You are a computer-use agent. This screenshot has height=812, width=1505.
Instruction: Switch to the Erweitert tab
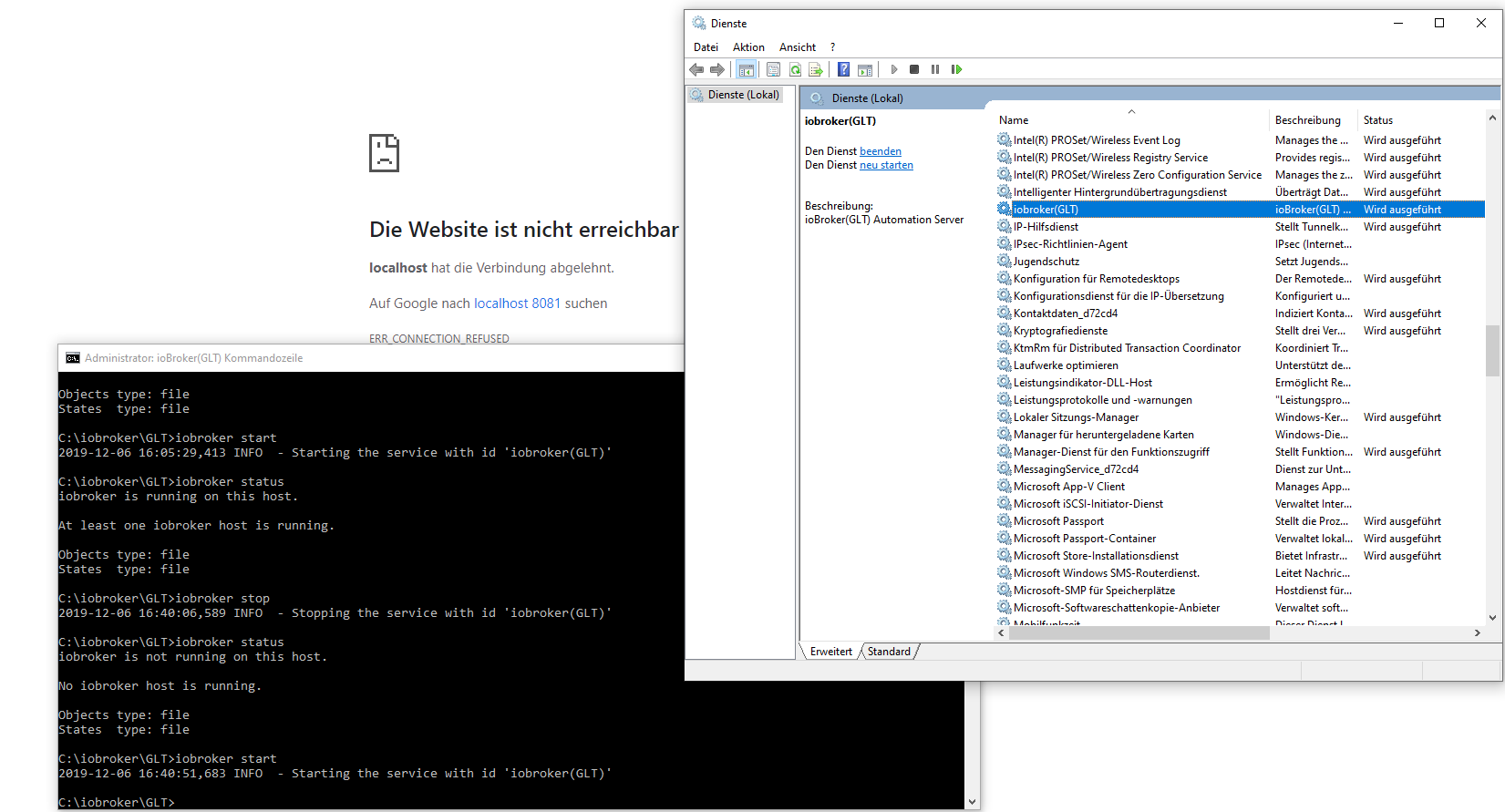(830, 652)
